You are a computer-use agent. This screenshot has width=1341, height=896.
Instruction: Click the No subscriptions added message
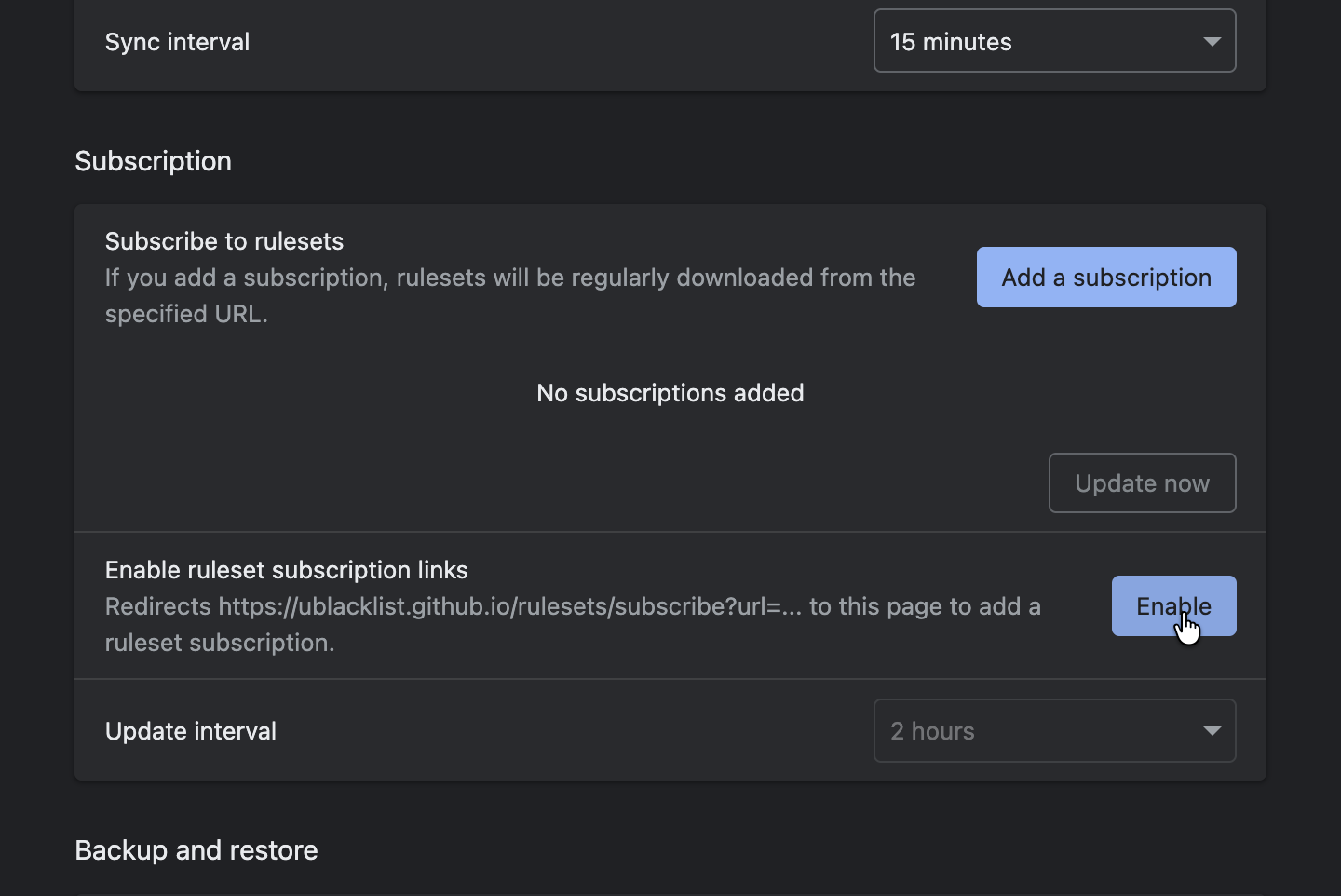670,392
